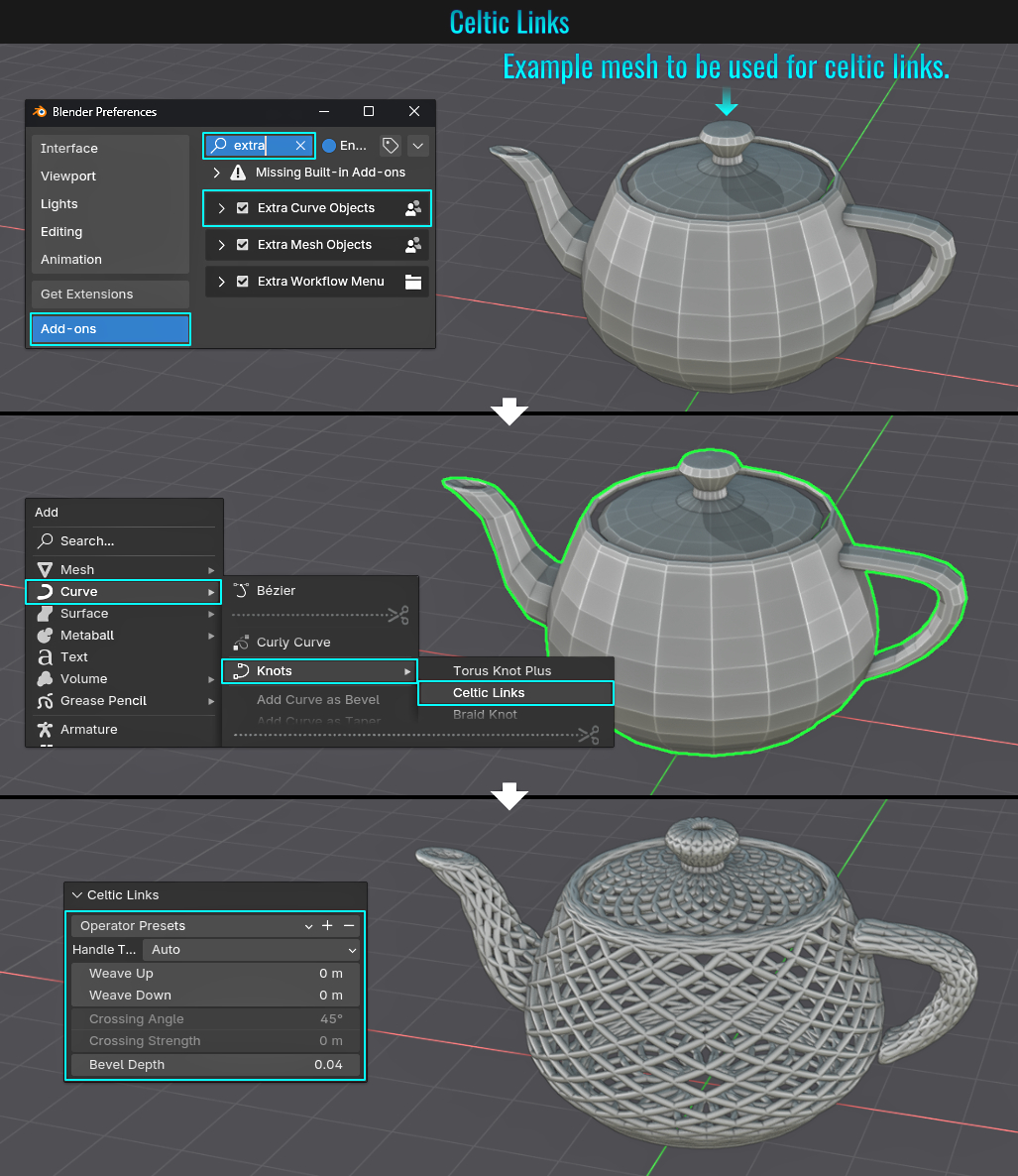Click the Curly Curve icon

click(x=241, y=643)
